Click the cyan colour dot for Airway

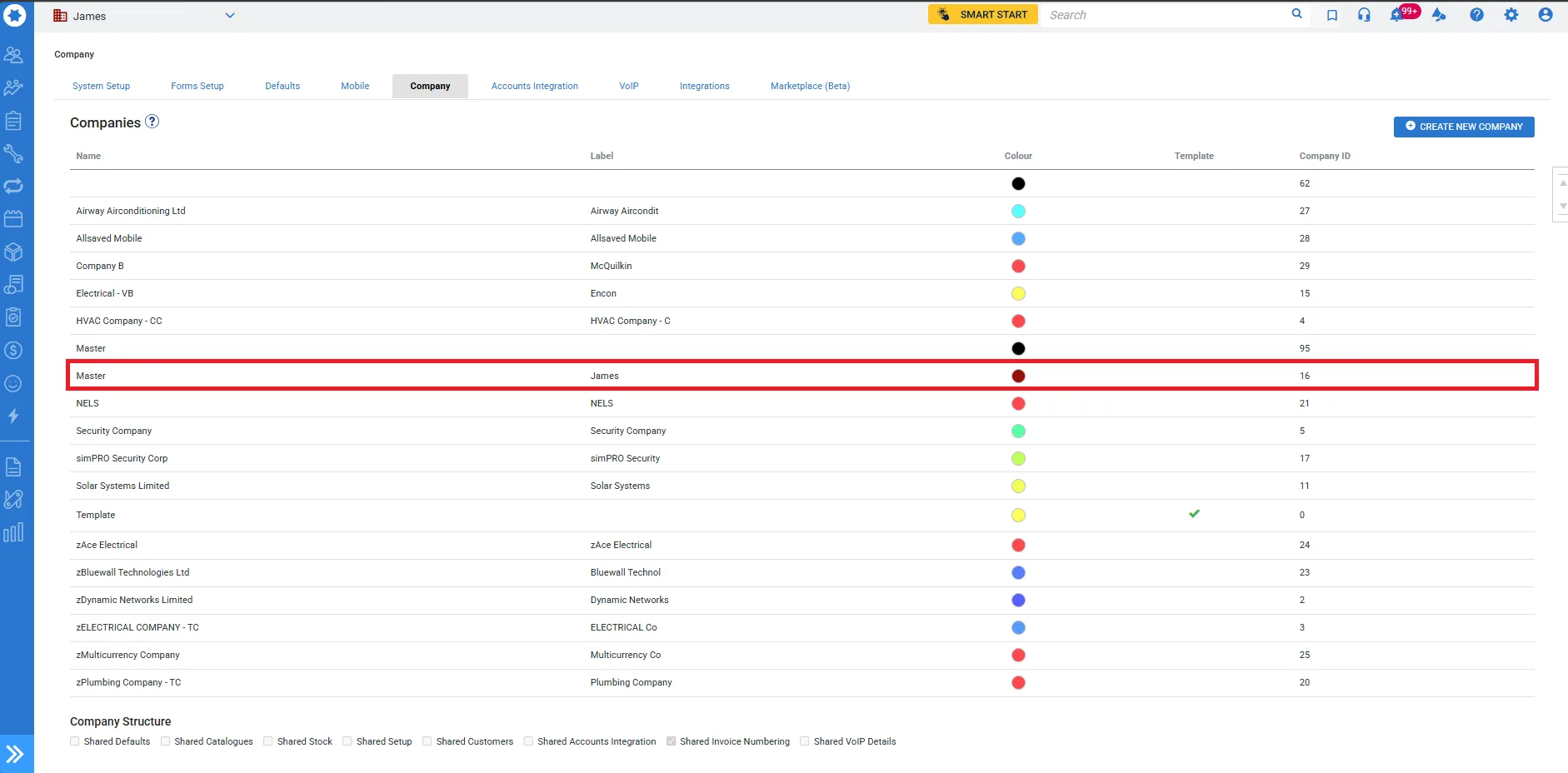pyautogui.click(x=1018, y=212)
